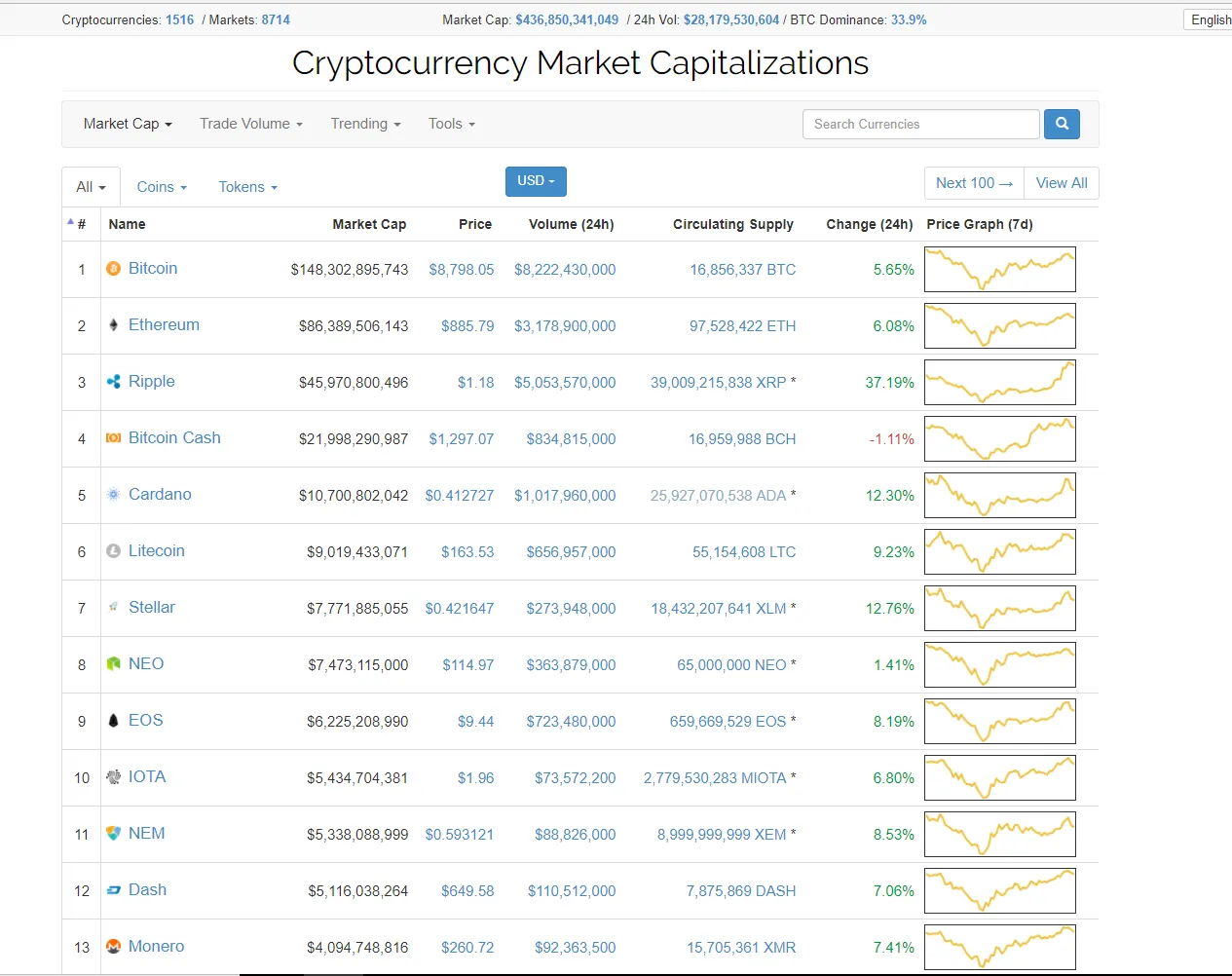The image size is (1232, 976).
Task: Click the NEO logo icon
Action: click(x=113, y=664)
